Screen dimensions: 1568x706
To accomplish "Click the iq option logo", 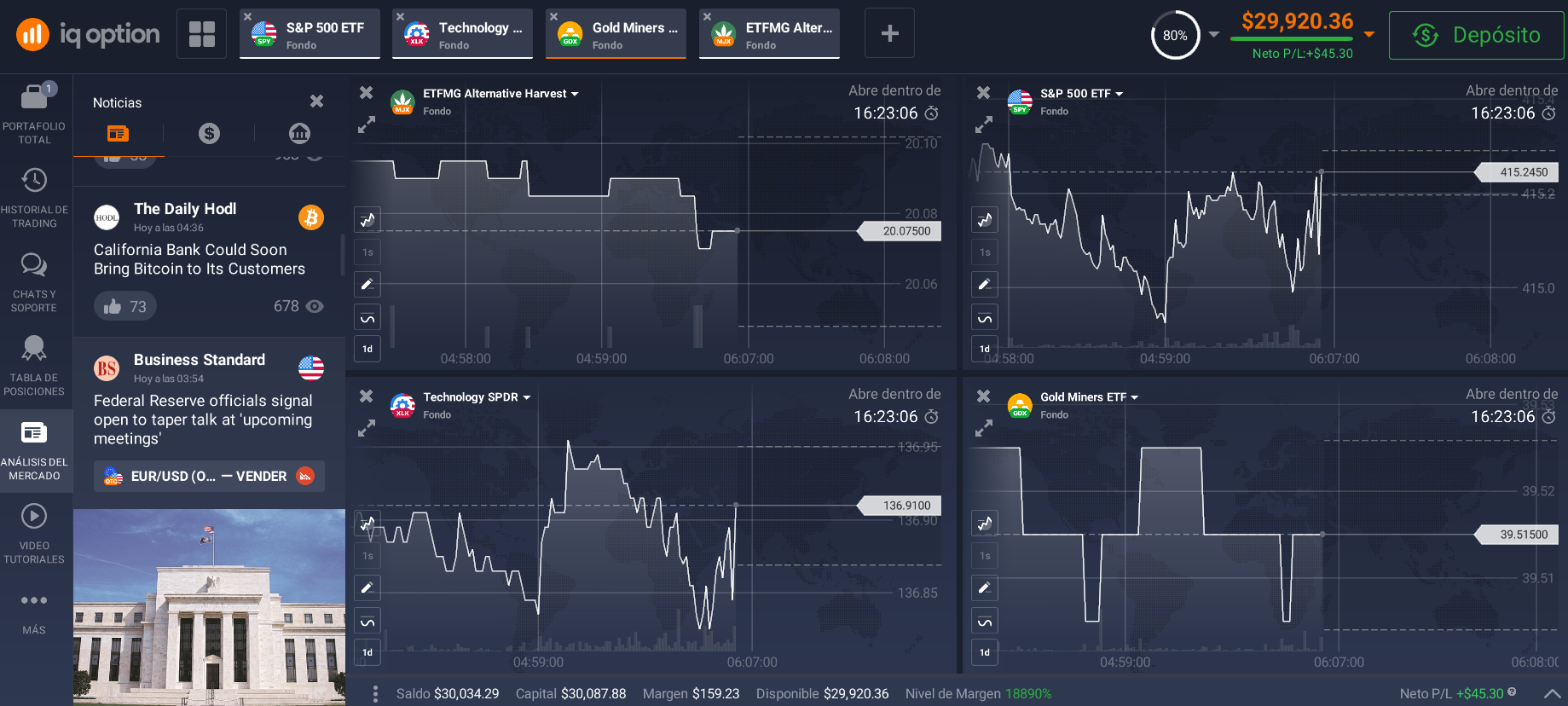I will pos(88,34).
